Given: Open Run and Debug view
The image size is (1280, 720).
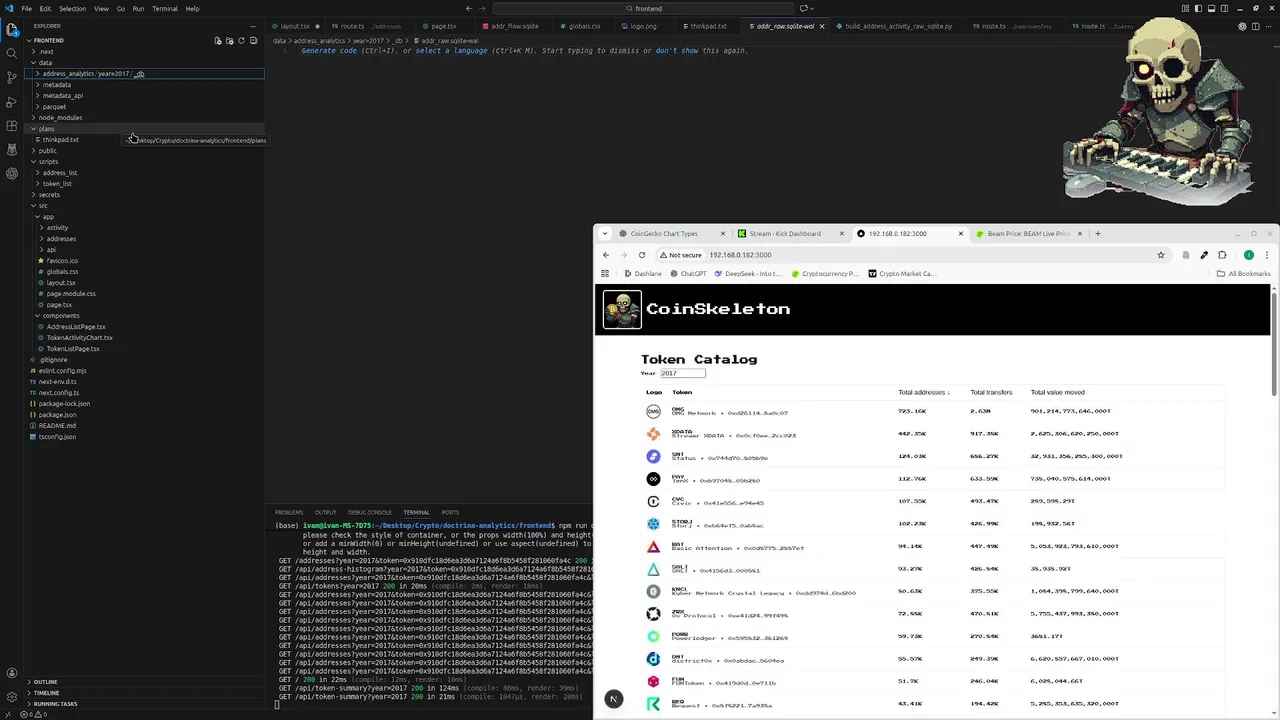Looking at the screenshot, I should (12, 101).
